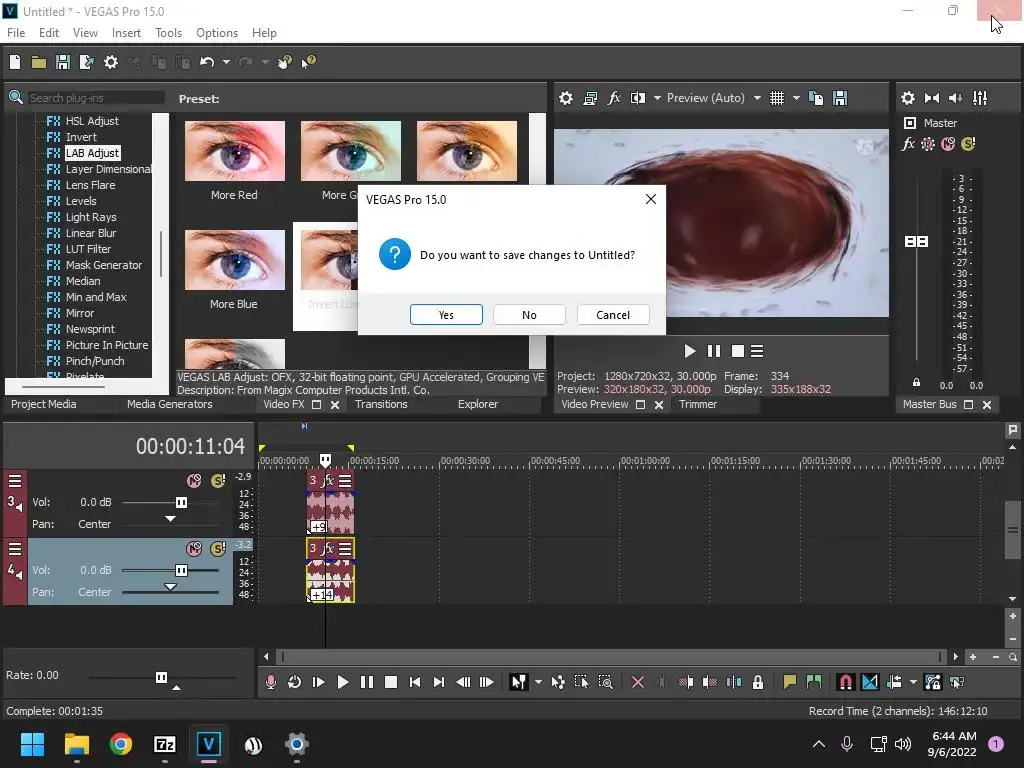The image size is (1024, 768).
Task: Click Yes to save changes
Action: coord(446,315)
